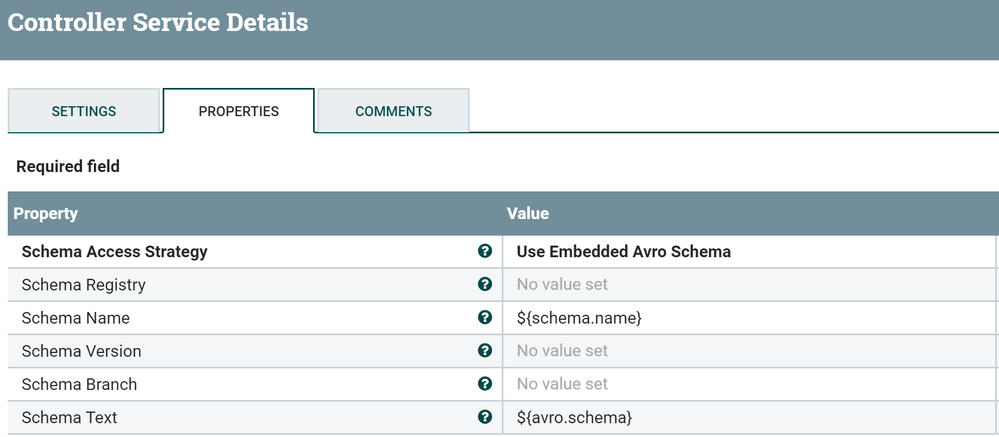Click help icon for Schema Access Strategy
The image size is (999, 437).
485,252
